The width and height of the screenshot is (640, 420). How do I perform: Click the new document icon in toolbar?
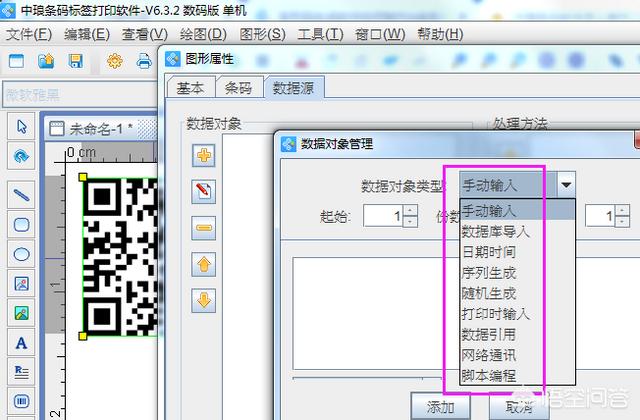click(x=17, y=61)
